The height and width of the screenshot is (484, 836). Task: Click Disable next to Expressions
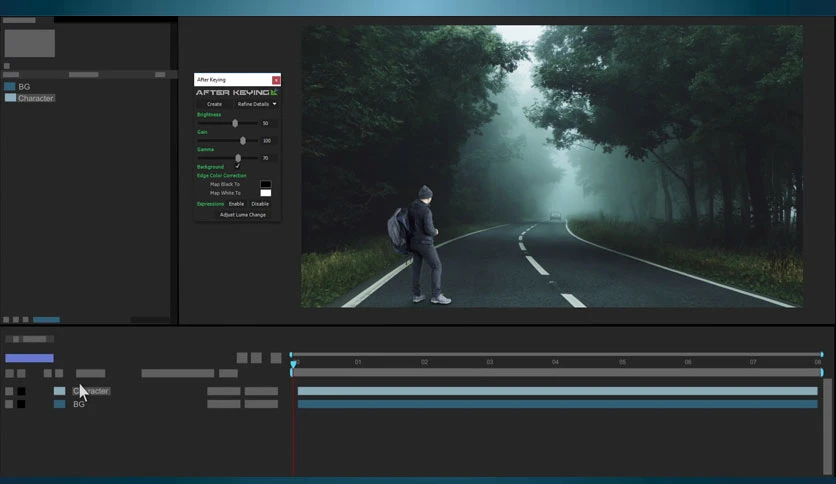(260, 204)
